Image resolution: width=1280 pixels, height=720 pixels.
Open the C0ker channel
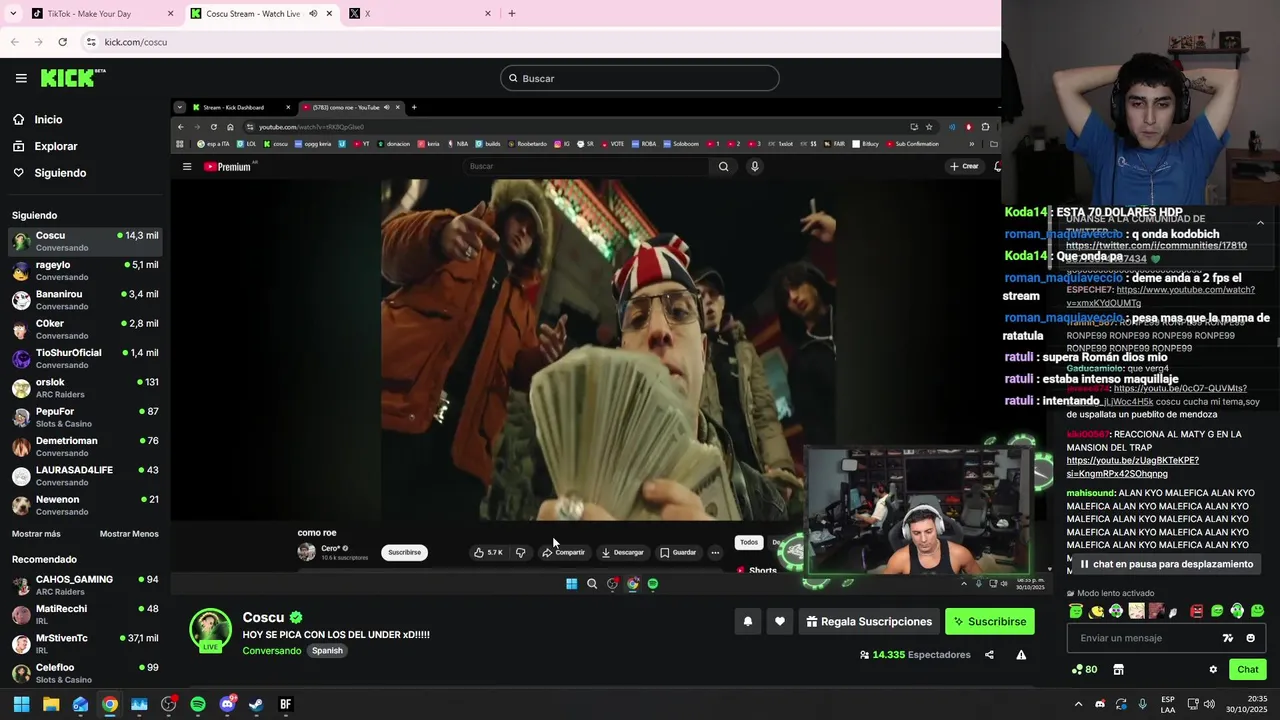pos(85,329)
